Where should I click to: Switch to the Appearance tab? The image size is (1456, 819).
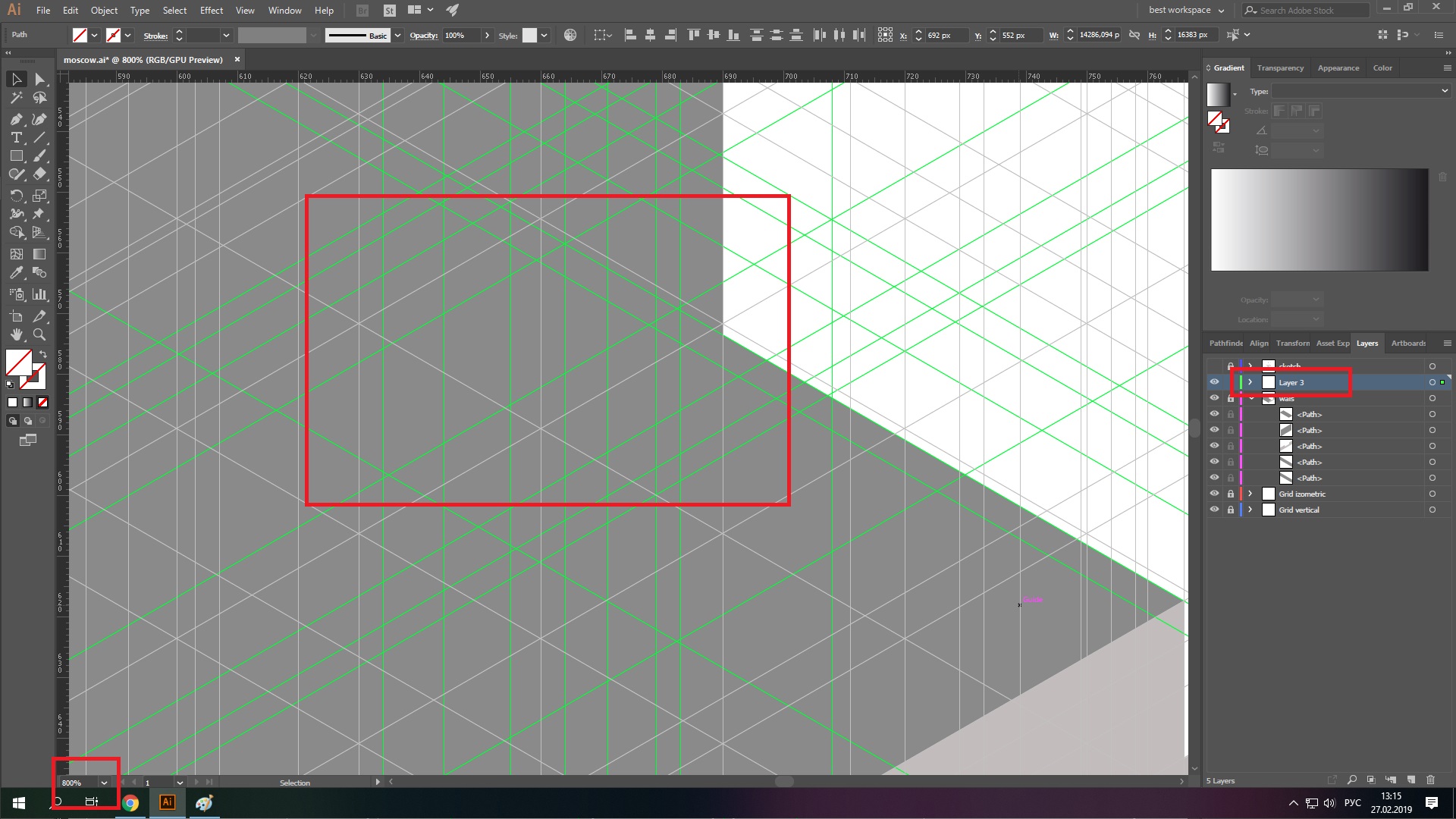pos(1338,68)
